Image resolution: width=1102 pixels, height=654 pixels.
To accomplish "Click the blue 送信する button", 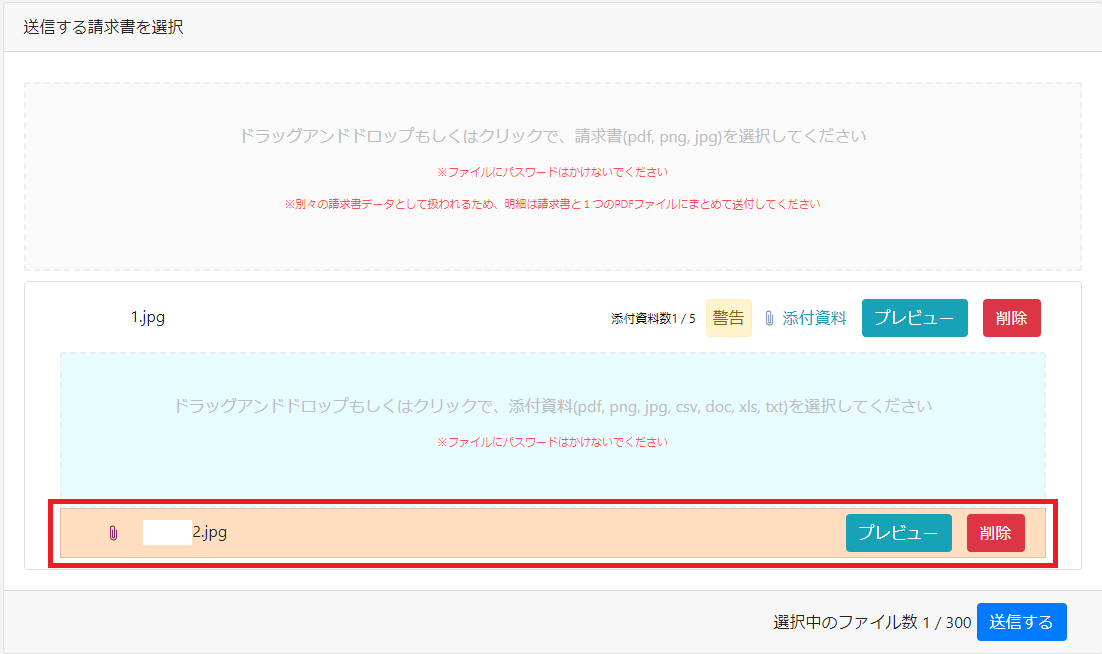I will [1021, 622].
